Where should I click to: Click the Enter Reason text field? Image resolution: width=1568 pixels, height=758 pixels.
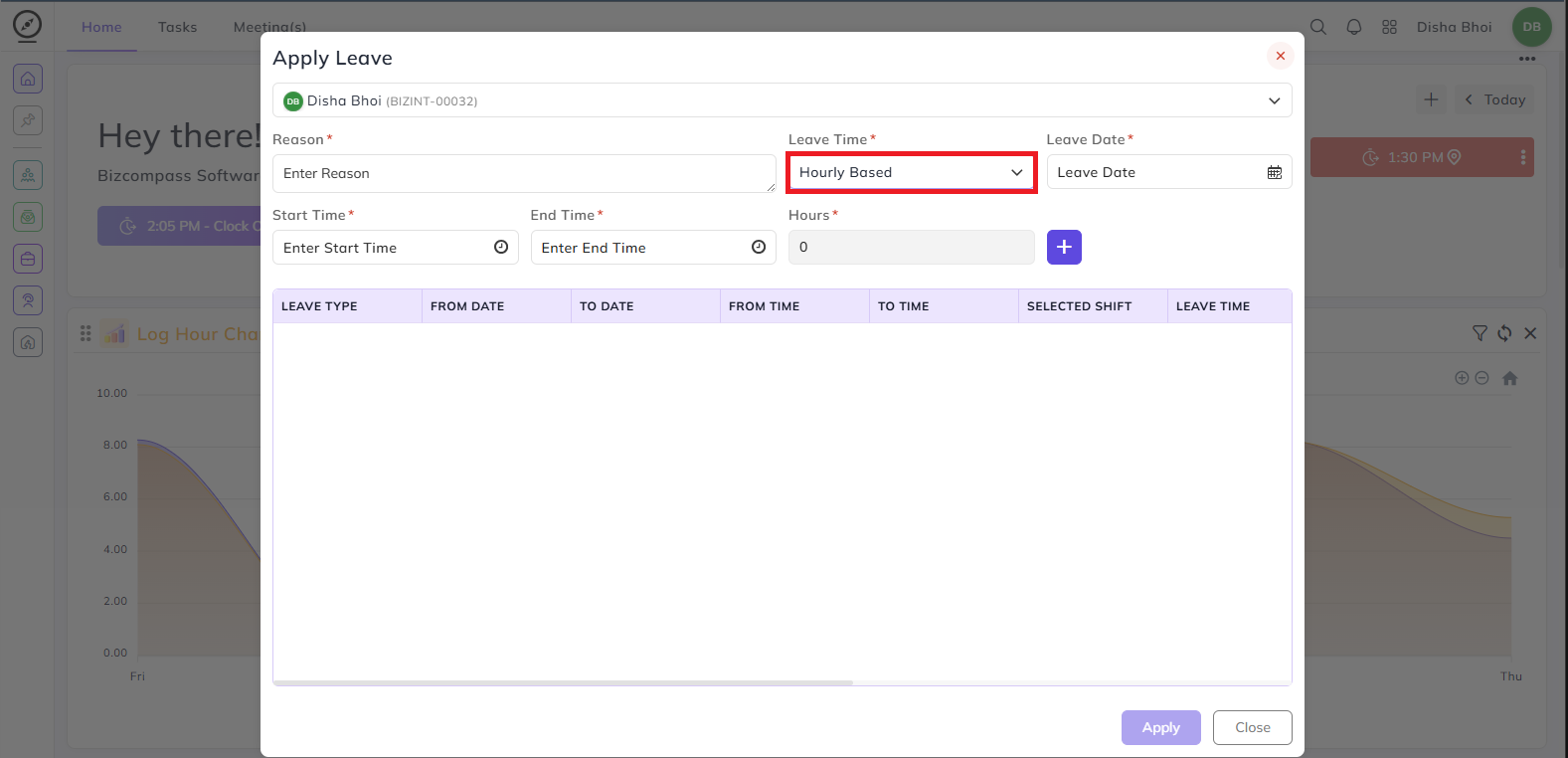[x=524, y=173]
